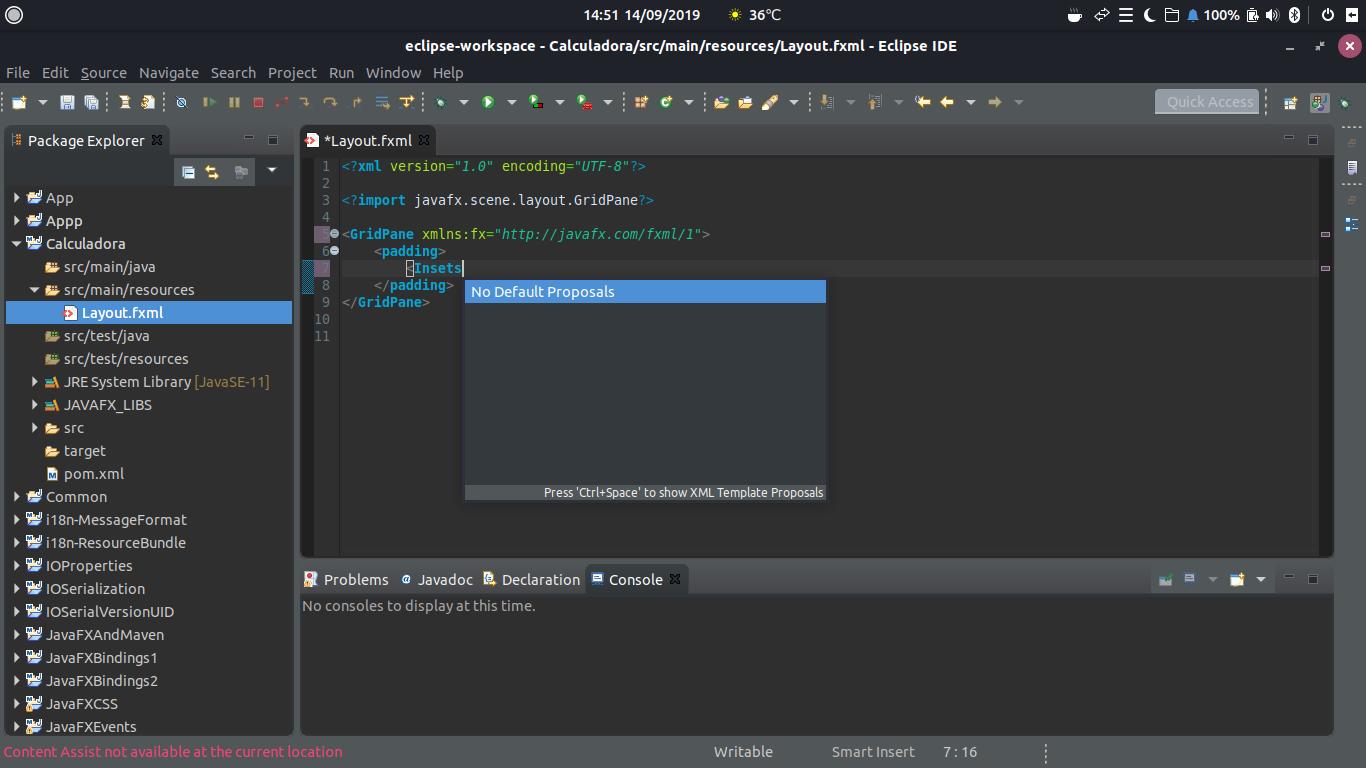The image size is (1366, 768).
Task: Switch to the Problems tab
Action: pos(346,580)
